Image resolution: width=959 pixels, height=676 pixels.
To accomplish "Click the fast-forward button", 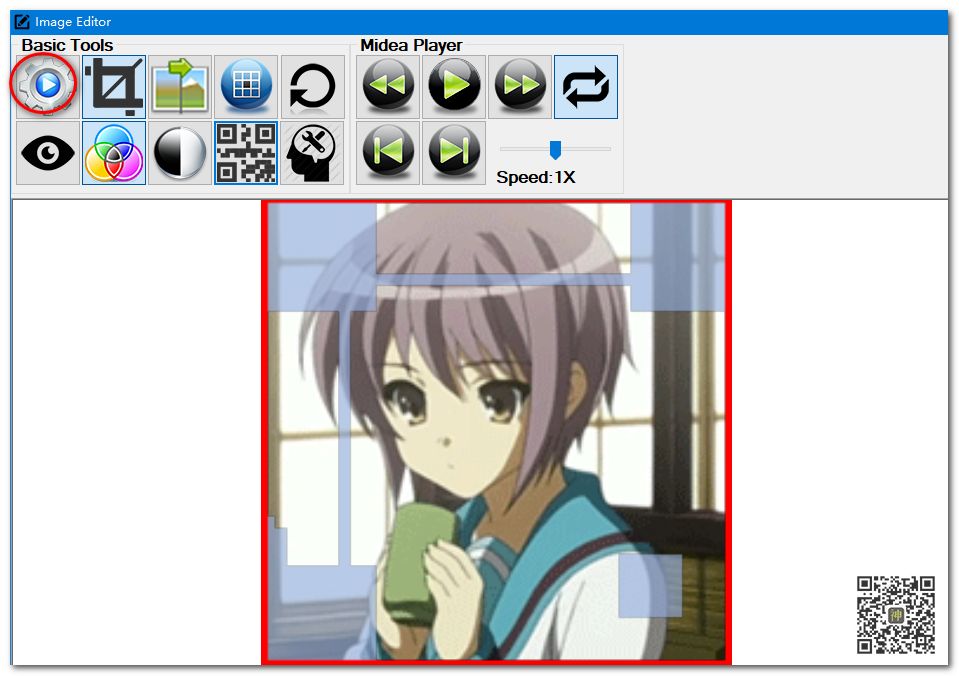I will point(520,86).
